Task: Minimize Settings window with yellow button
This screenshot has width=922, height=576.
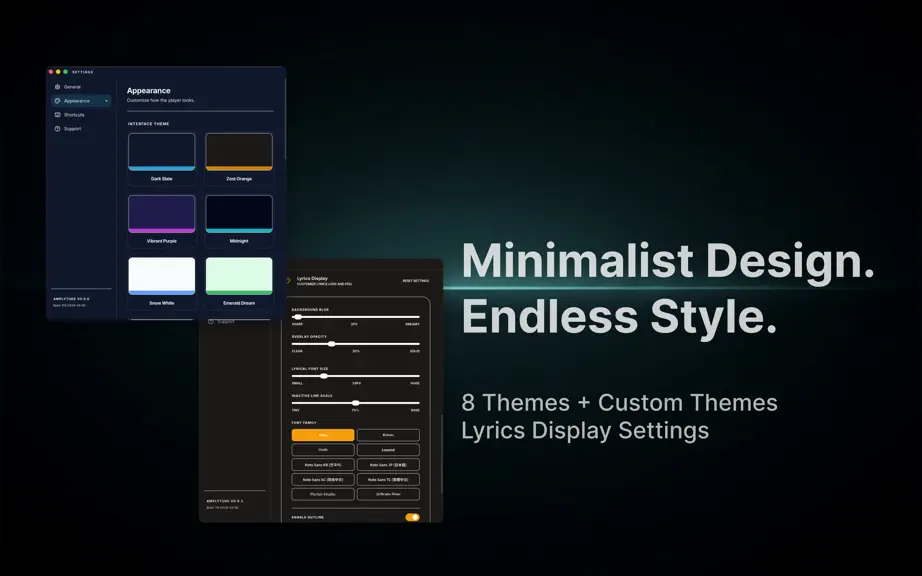Action: point(58,72)
